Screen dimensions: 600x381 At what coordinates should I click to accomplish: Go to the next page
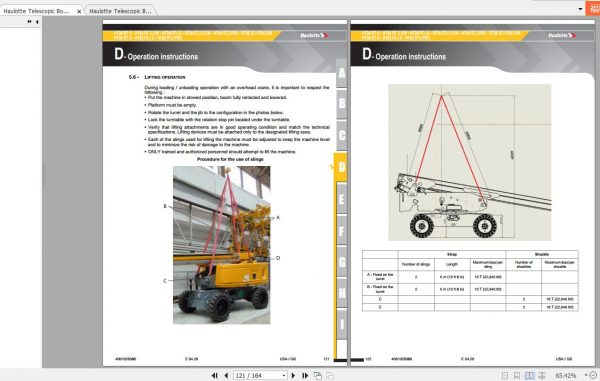(293, 376)
